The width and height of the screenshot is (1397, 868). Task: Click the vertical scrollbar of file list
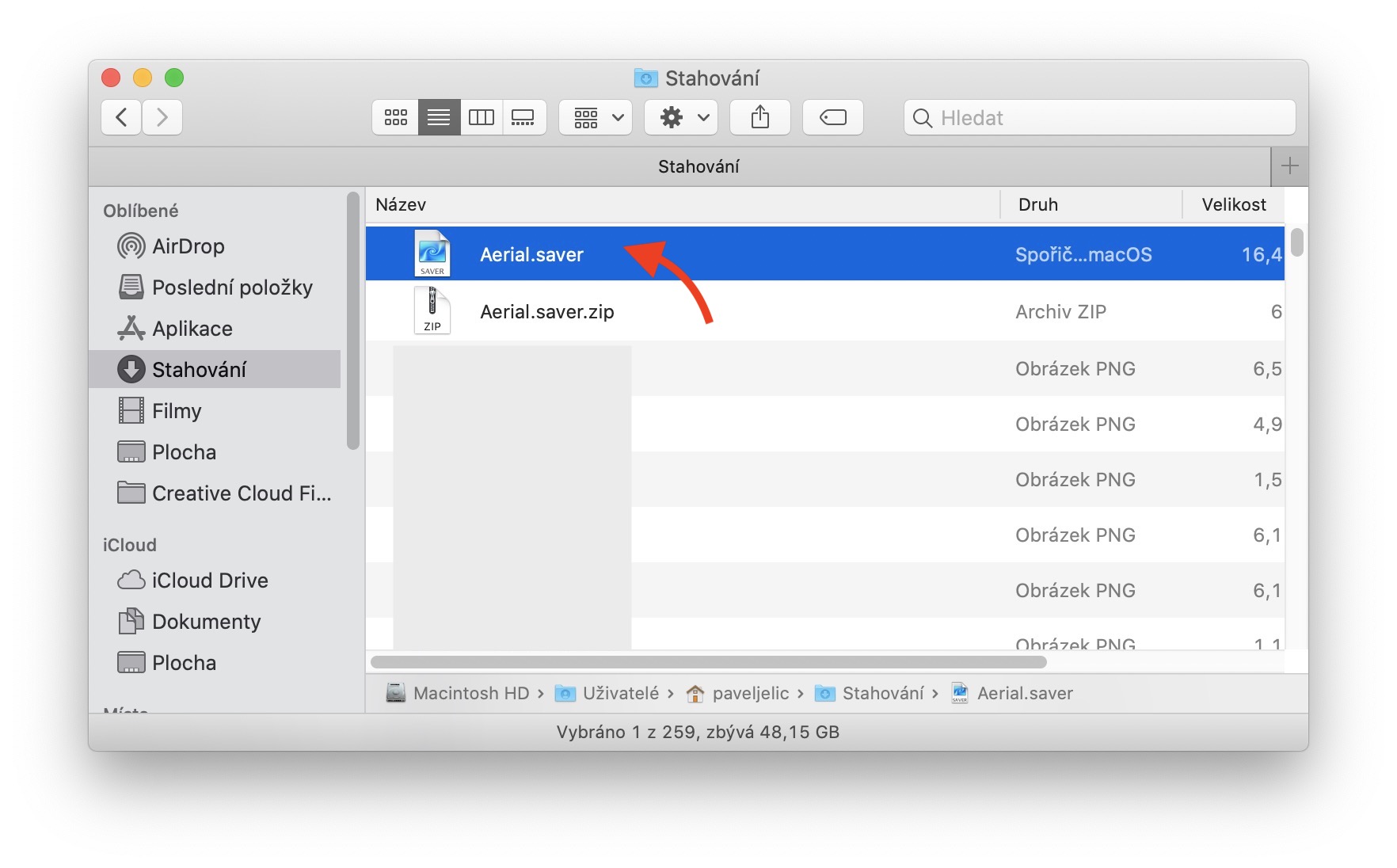click(1296, 242)
